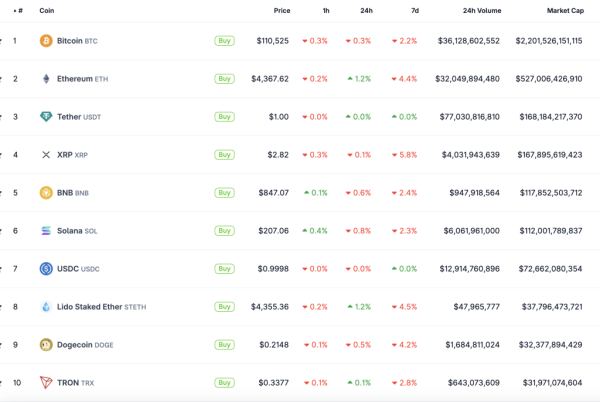Select BNB 24h volume $947,918,564
The width and height of the screenshot is (600, 402).
pyautogui.click(x=474, y=193)
